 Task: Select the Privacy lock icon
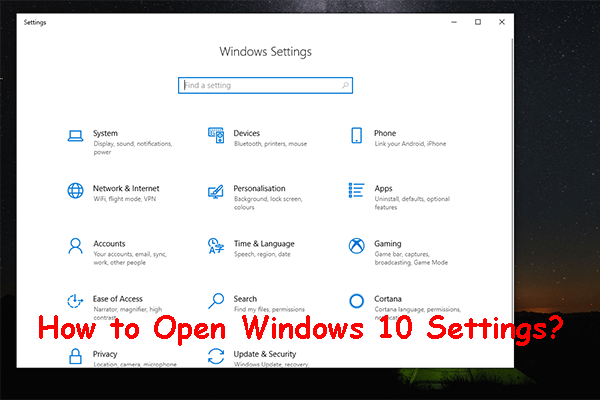click(74, 355)
